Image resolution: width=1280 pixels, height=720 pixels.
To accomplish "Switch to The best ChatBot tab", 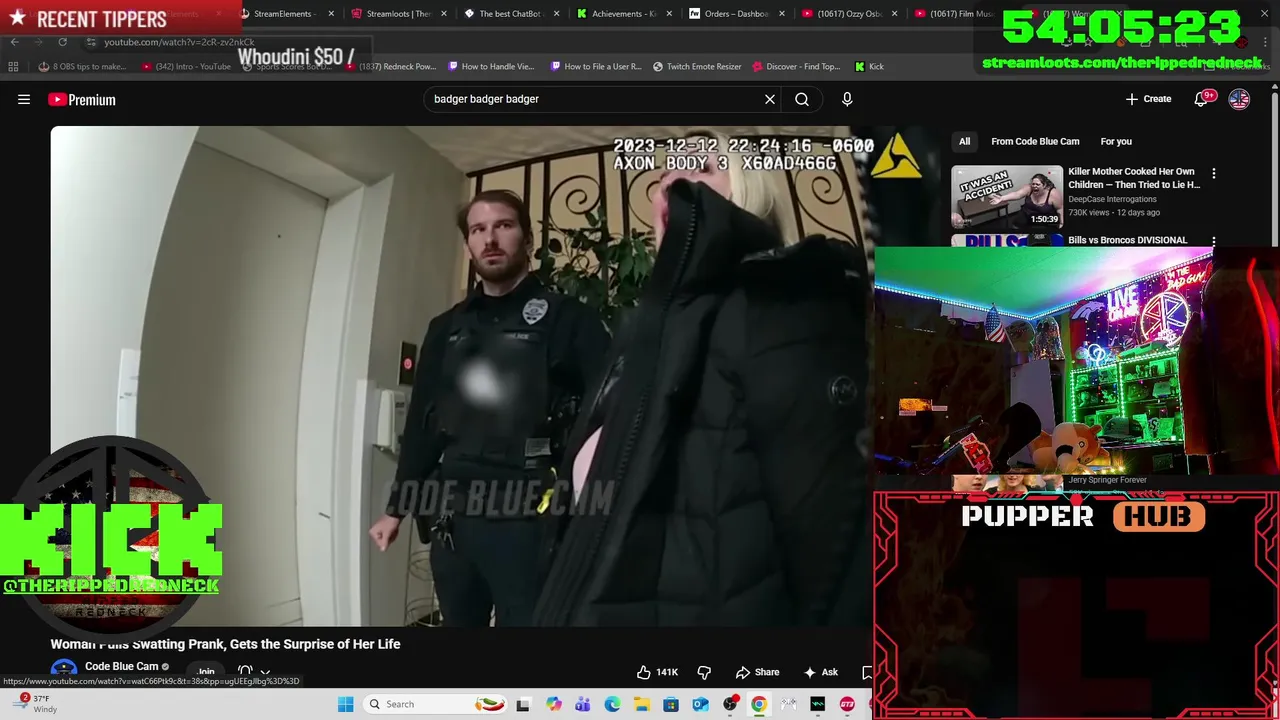I will (508, 14).
